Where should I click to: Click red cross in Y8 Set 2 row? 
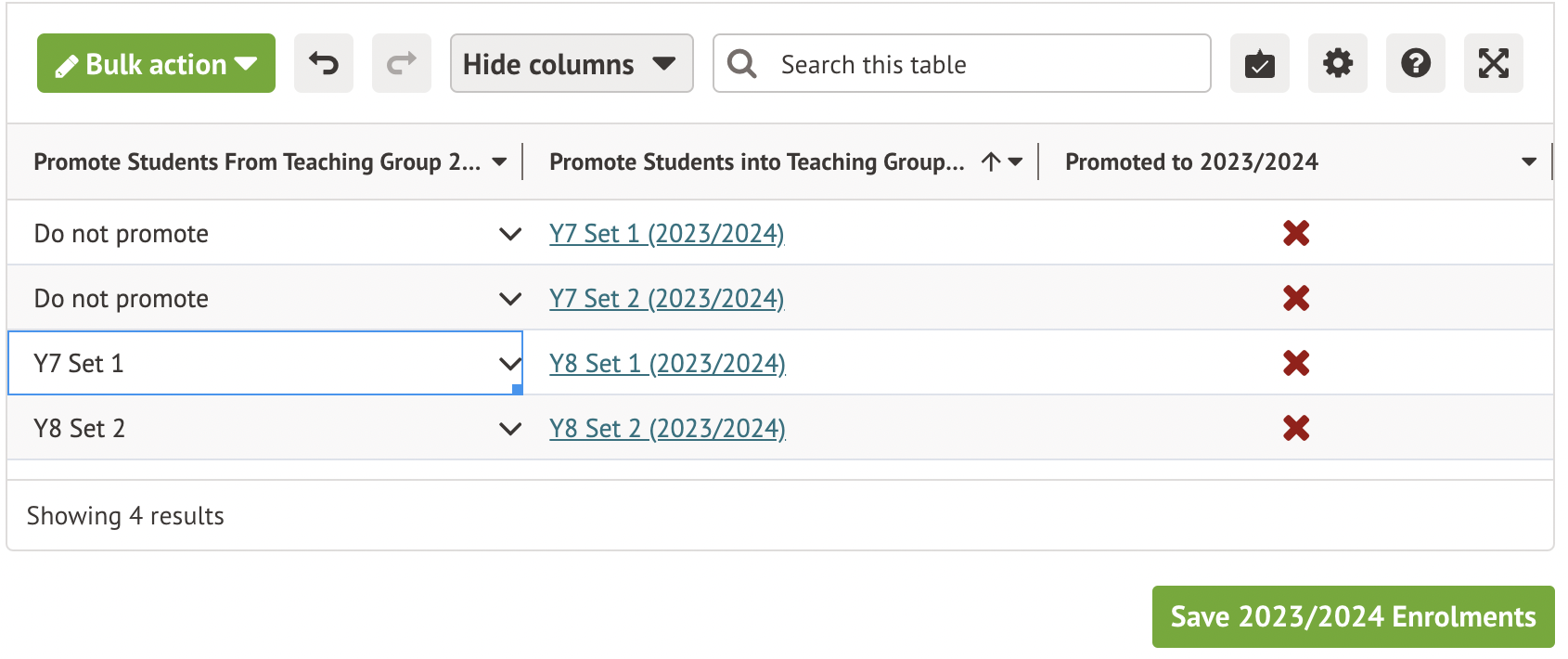coord(1296,428)
